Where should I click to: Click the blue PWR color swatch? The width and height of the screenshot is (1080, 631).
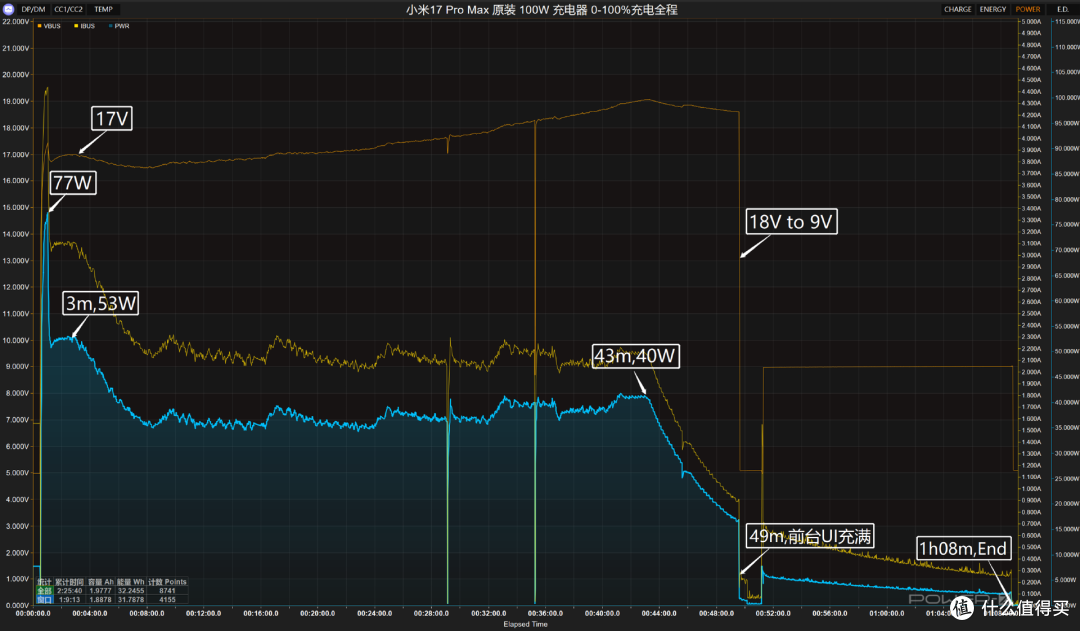[110, 26]
